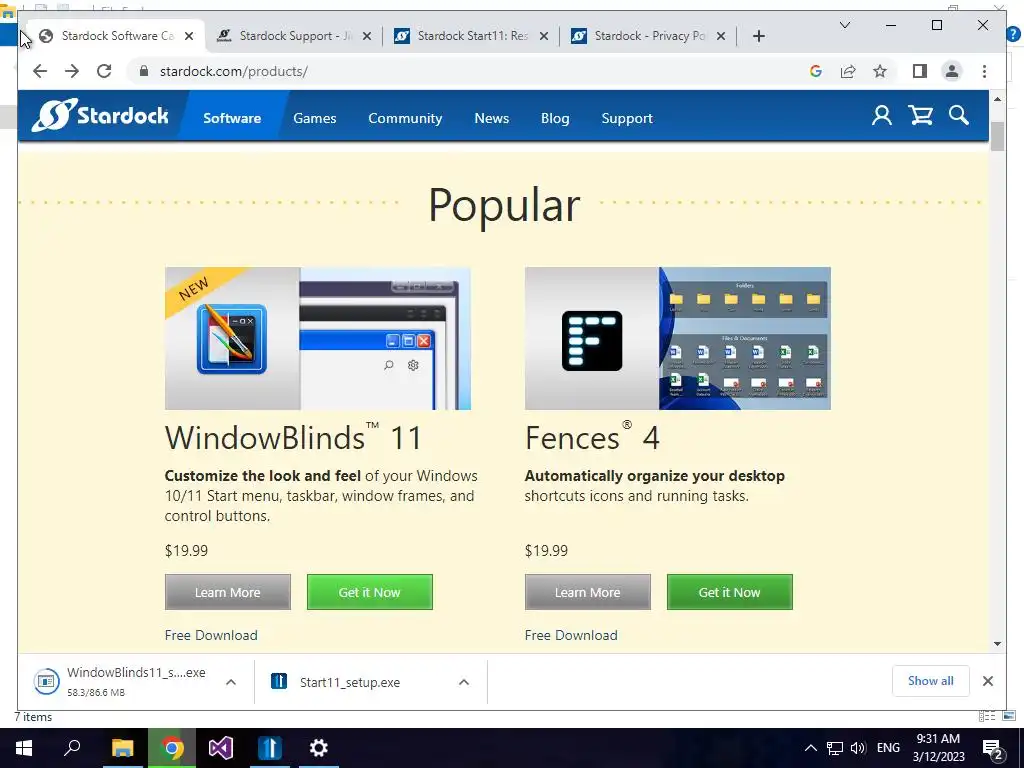Open a new tab with plus icon
The image size is (1024, 768).
click(x=758, y=36)
